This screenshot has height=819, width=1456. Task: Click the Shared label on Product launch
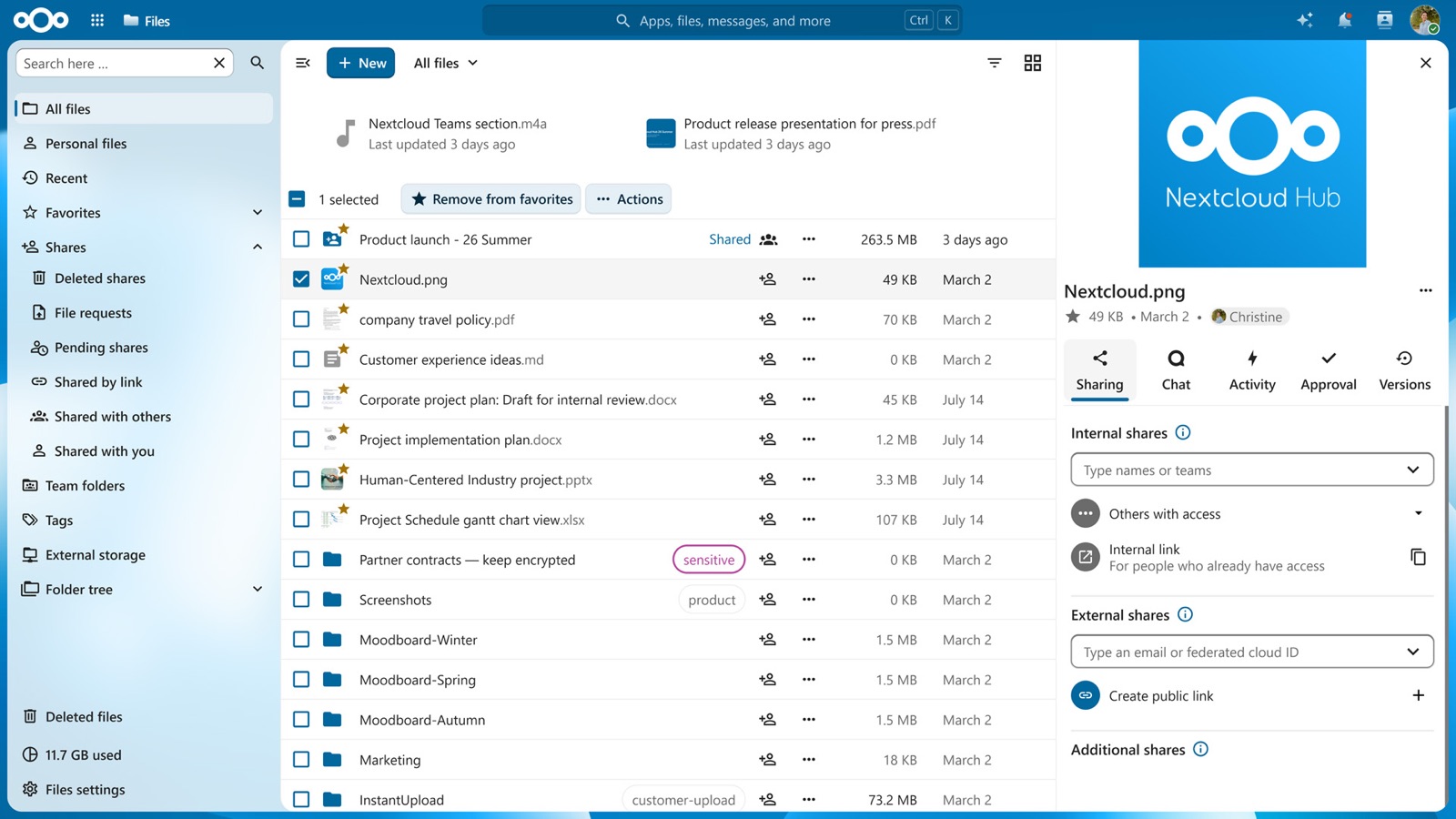click(x=730, y=239)
